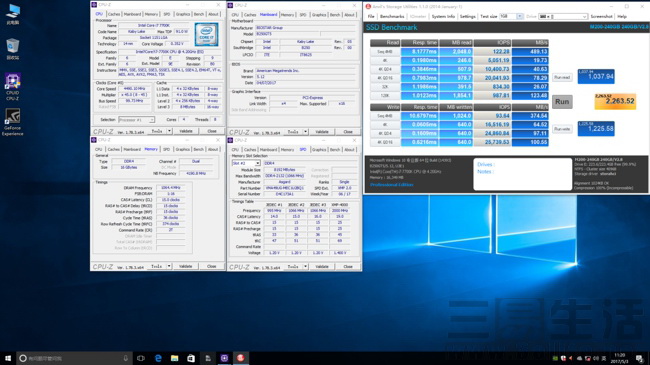The height and width of the screenshot is (365, 650).
Task: Launch Microsoft Edge from the taskbar
Action: 158,358
